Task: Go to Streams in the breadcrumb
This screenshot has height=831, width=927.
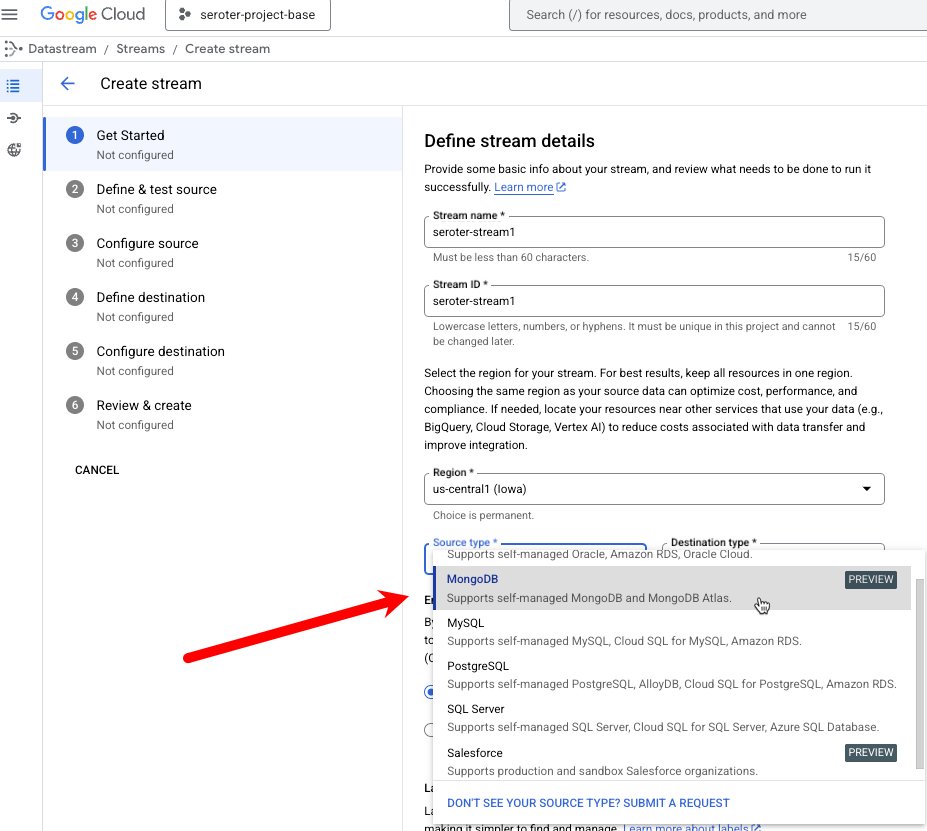Action: tap(140, 48)
